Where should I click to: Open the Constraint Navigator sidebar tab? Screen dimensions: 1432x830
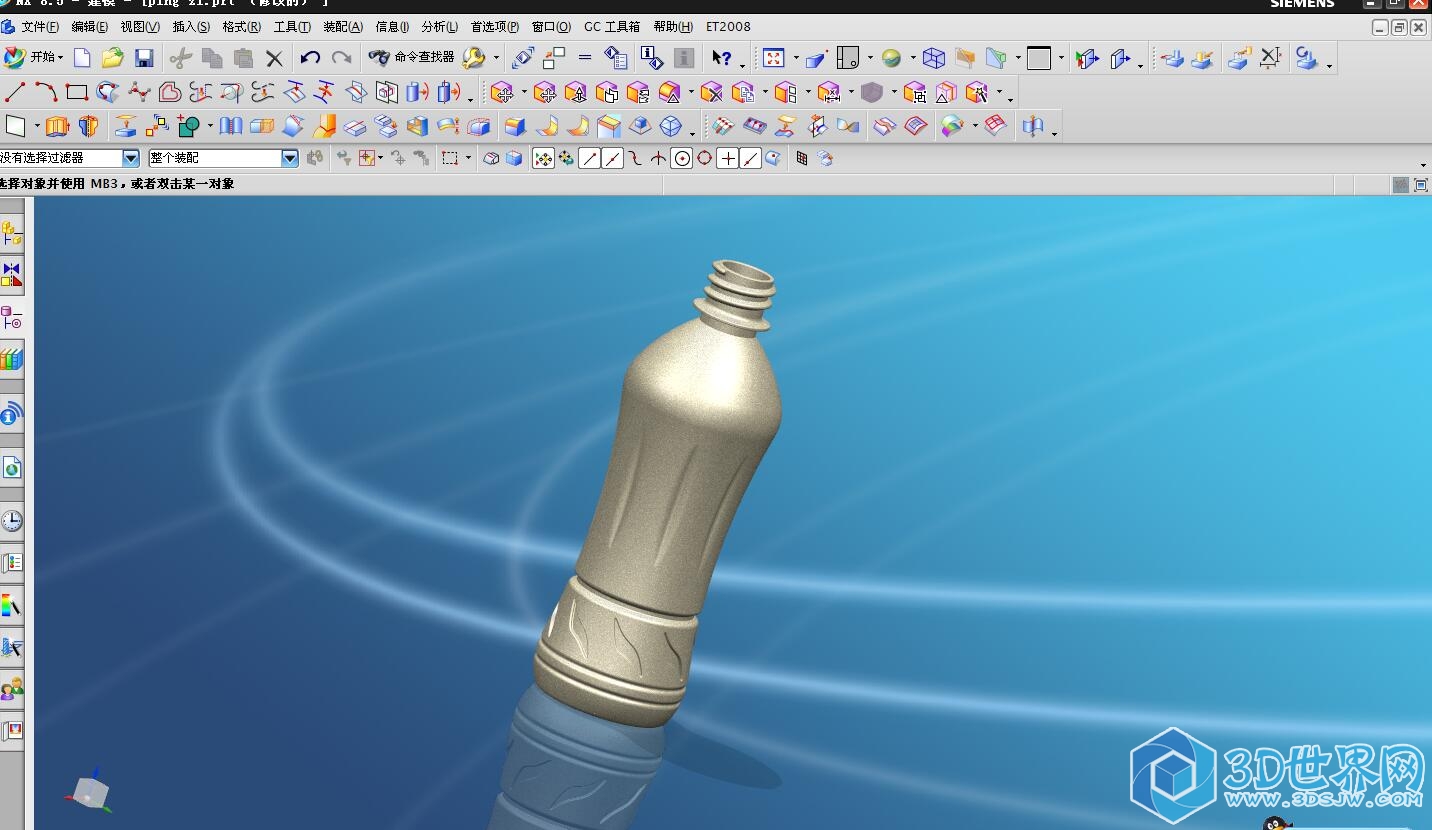pos(12,275)
